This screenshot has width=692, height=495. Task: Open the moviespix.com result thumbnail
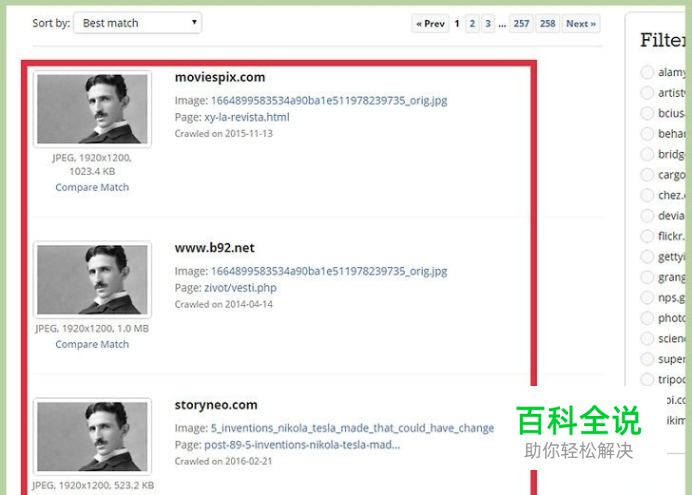(92, 109)
